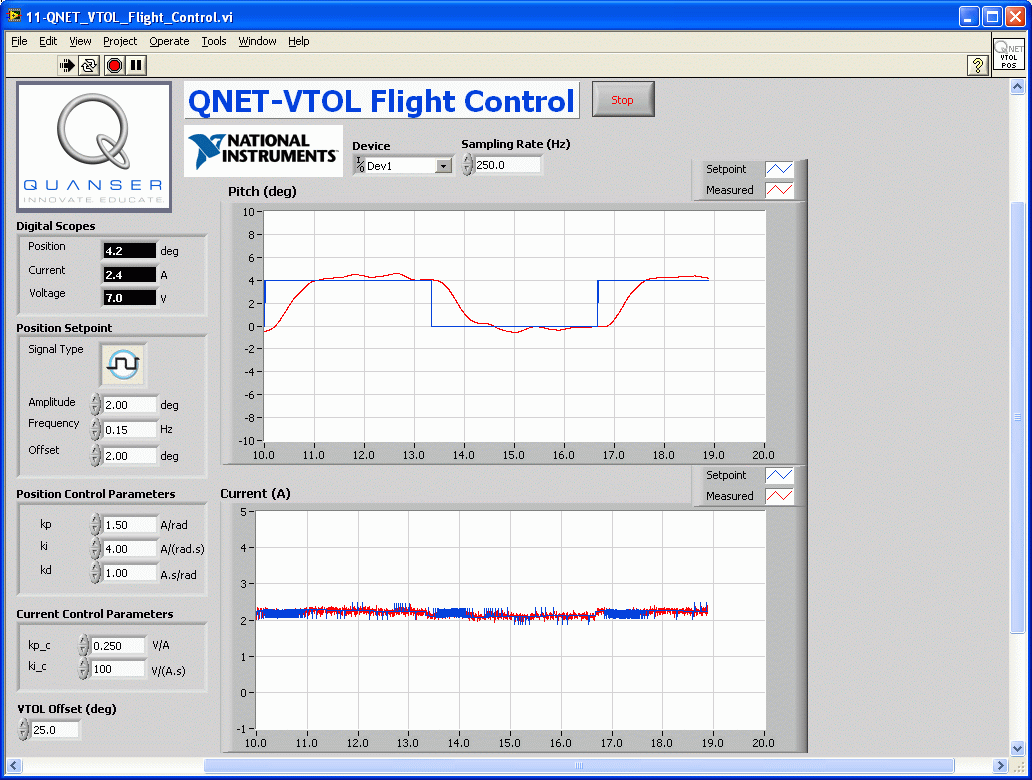Click the ki stepper arrows

pyautogui.click(x=95, y=548)
